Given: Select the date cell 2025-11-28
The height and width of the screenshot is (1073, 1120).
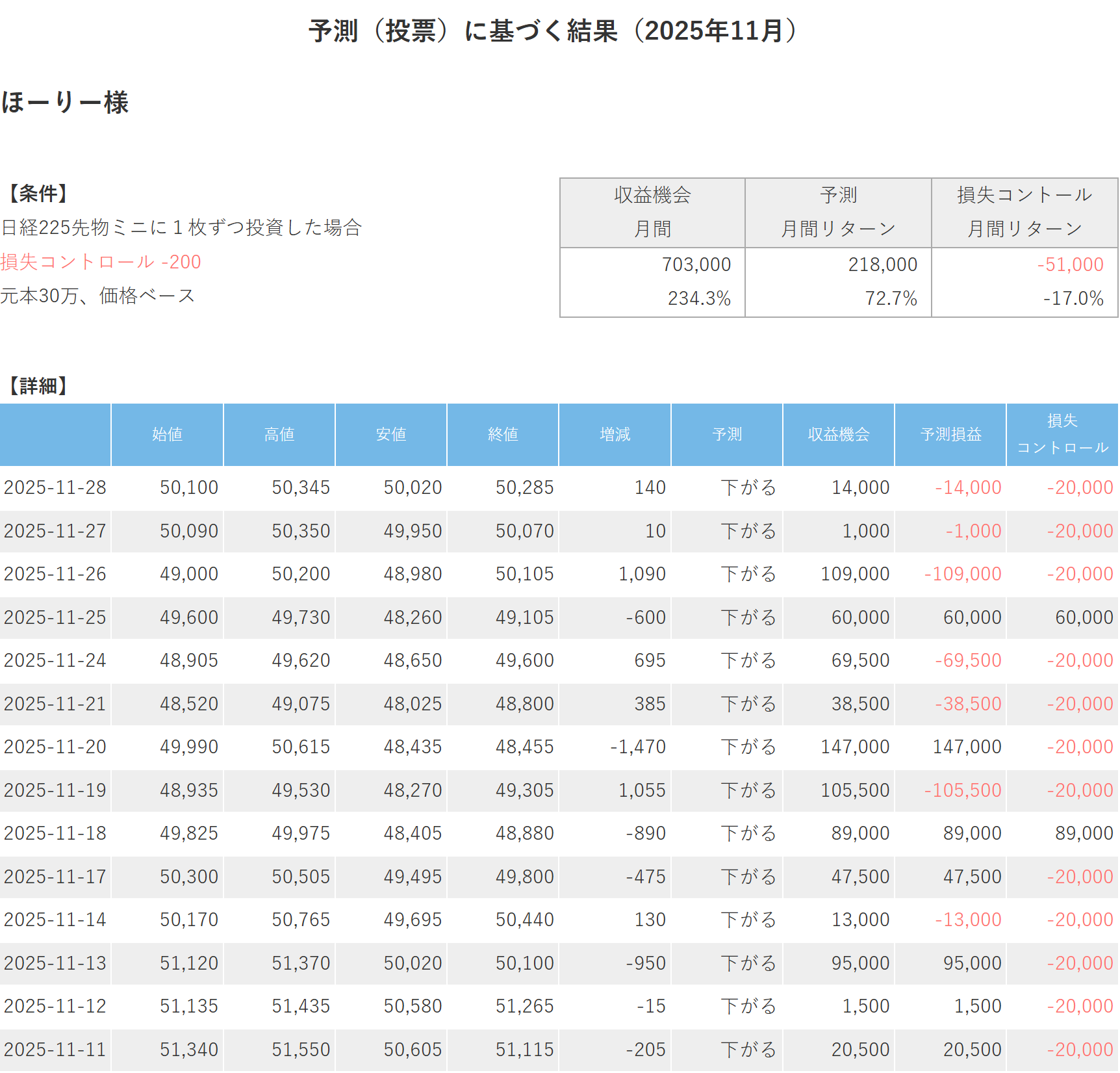Looking at the screenshot, I should tap(55, 487).
